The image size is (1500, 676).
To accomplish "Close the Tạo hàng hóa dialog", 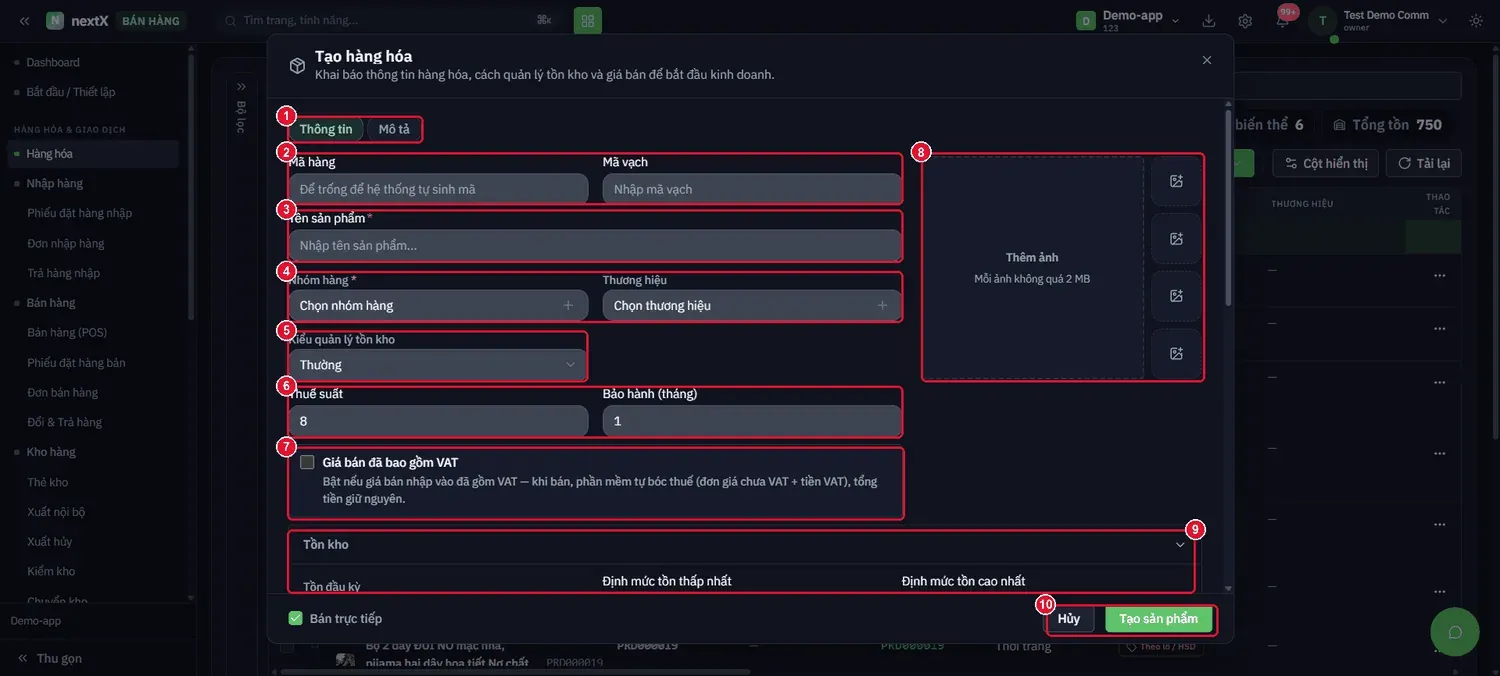I will tap(1207, 60).
